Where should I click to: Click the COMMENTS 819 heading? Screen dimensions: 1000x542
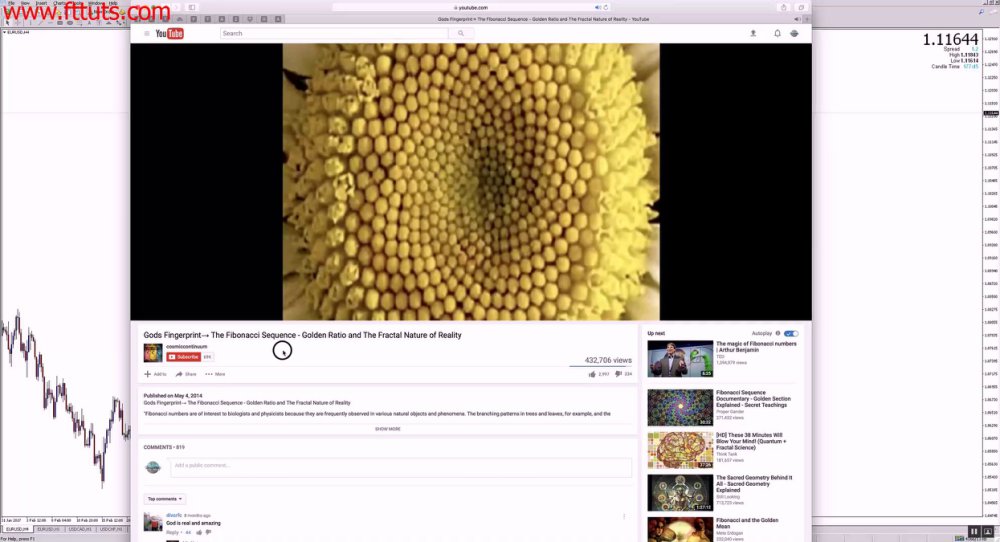click(164, 447)
